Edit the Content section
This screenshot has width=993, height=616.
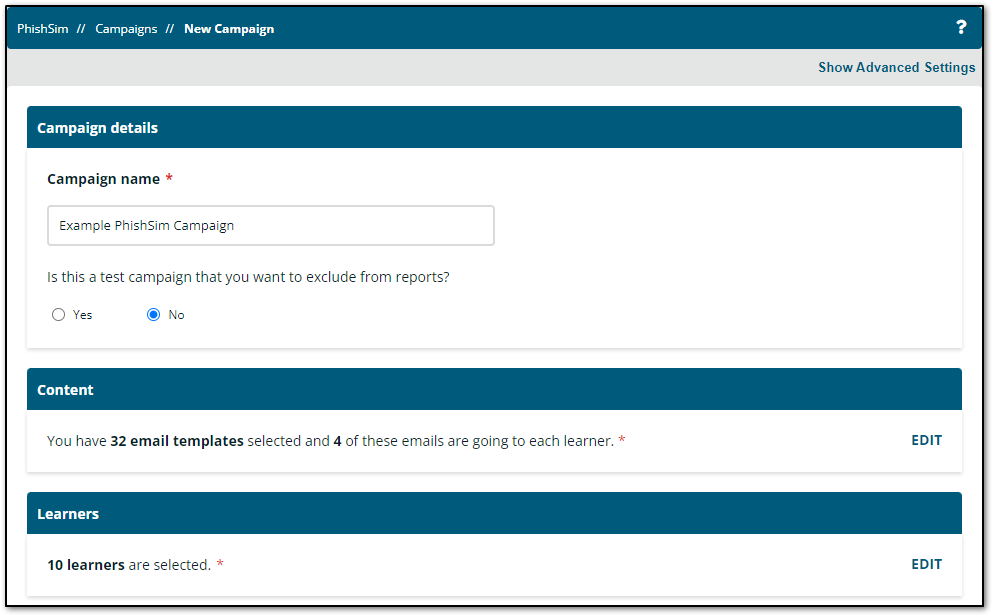(926, 440)
